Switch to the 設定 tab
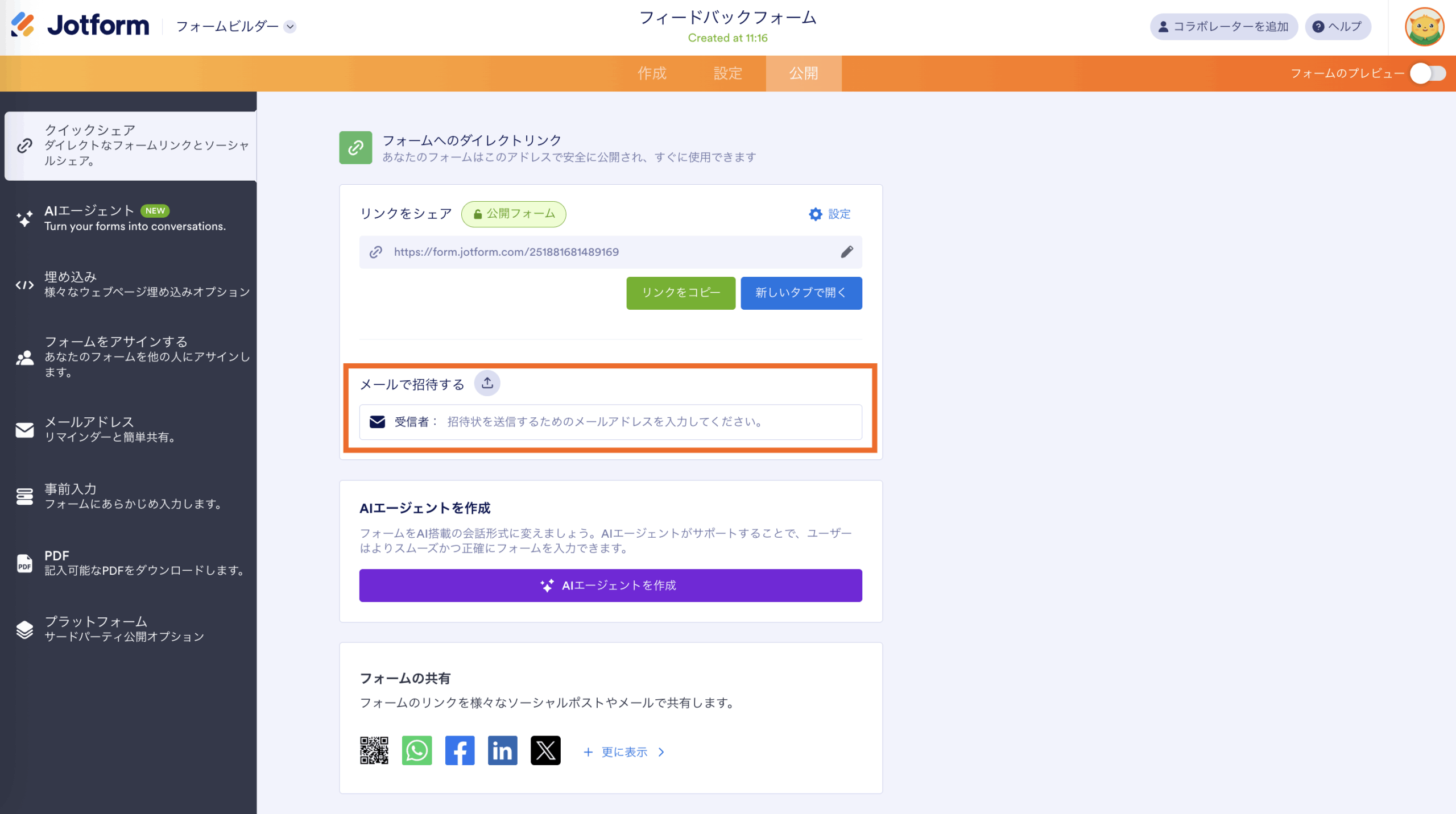Image resolution: width=1456 pixels, height=814 pixels. click(x=728, y=73)
